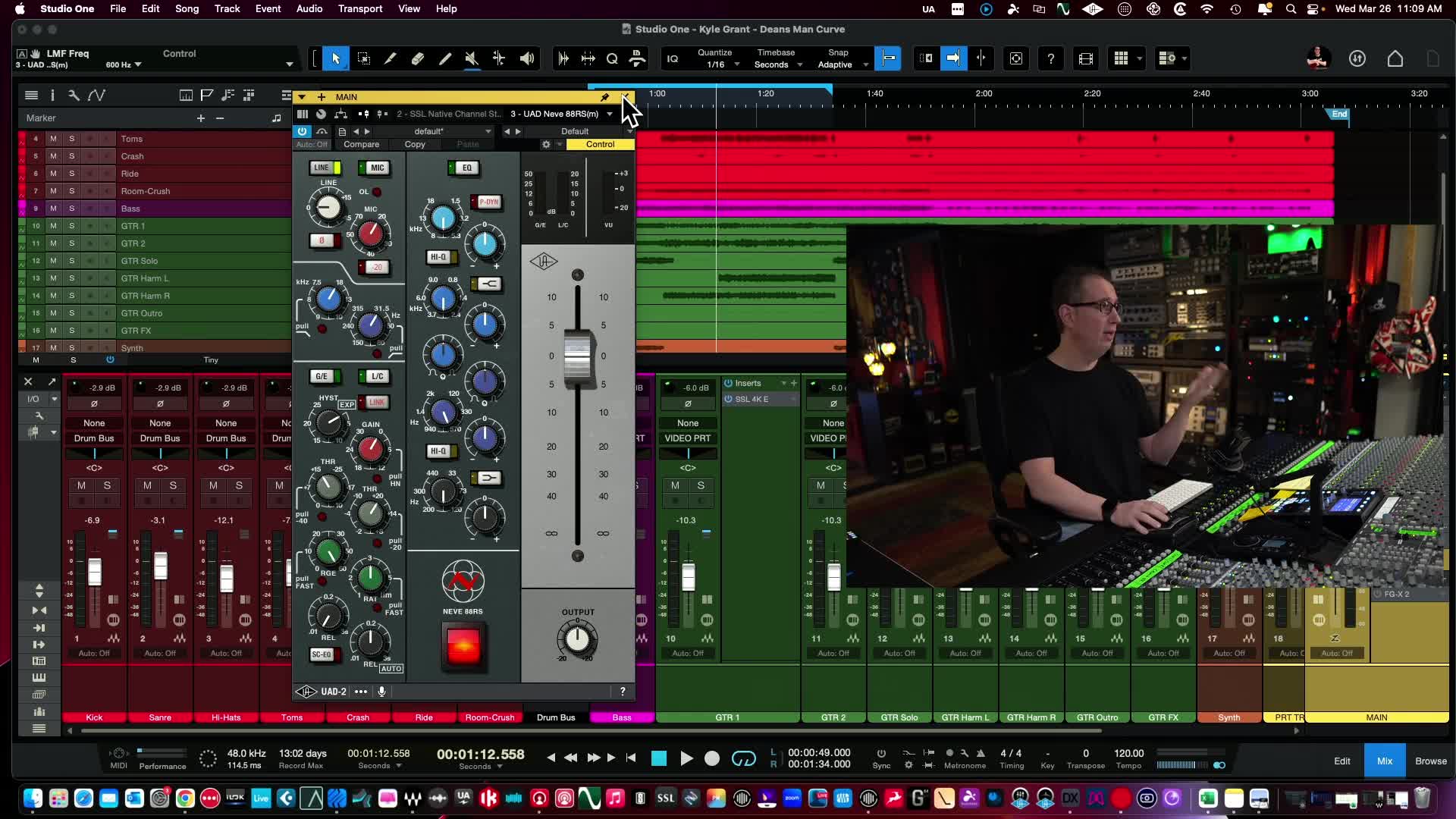The image size is (1456, 819).
Task: Select the Bend tool
Action: [x=499, y=58]
